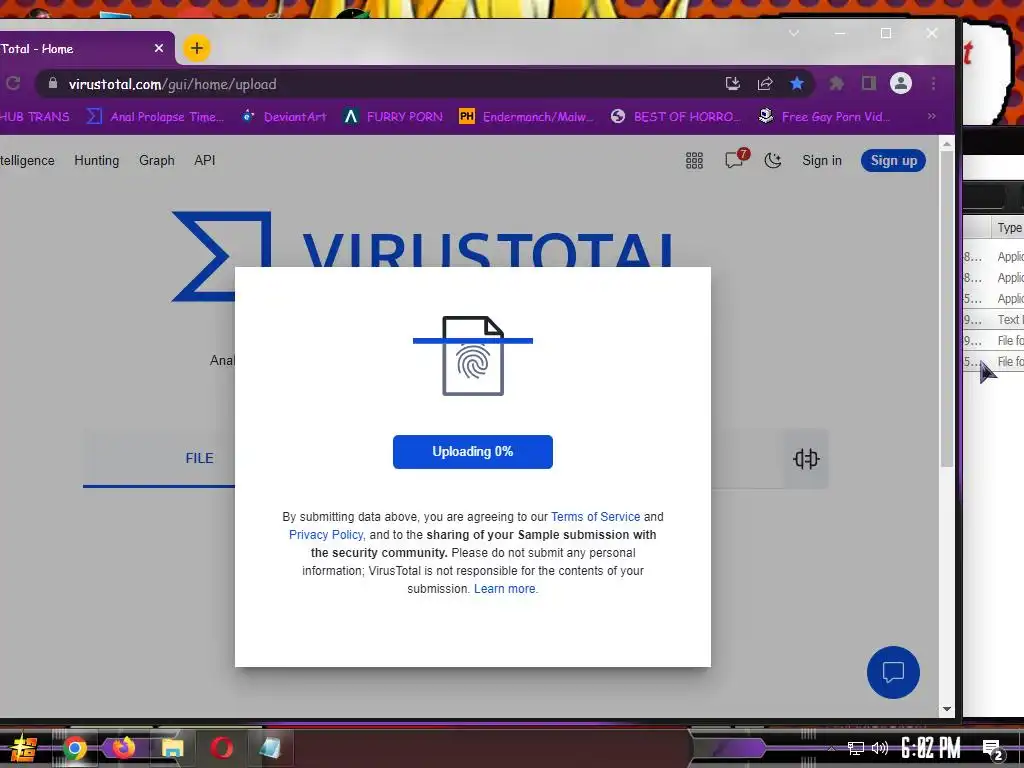Open Chrome from the taskbar
The width and height of the screenshot is (1024, 768).
(74, 748)
